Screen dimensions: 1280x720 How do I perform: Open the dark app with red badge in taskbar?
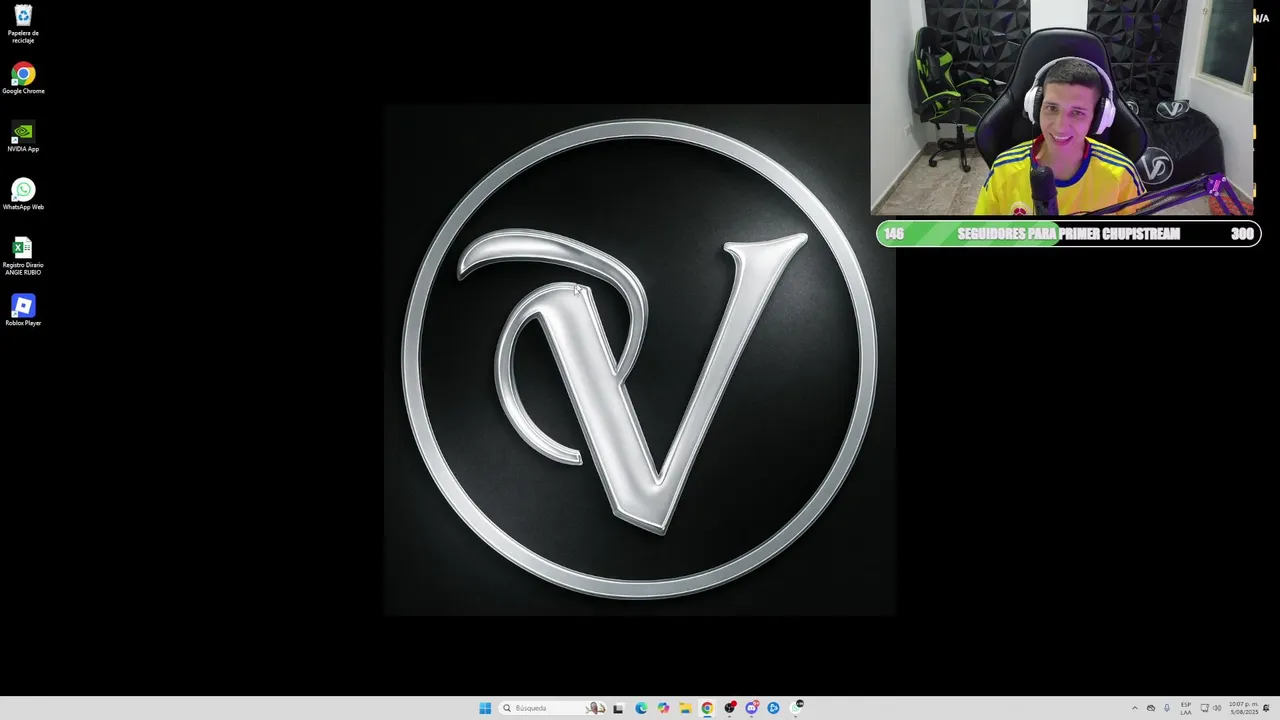coord(730,708)
